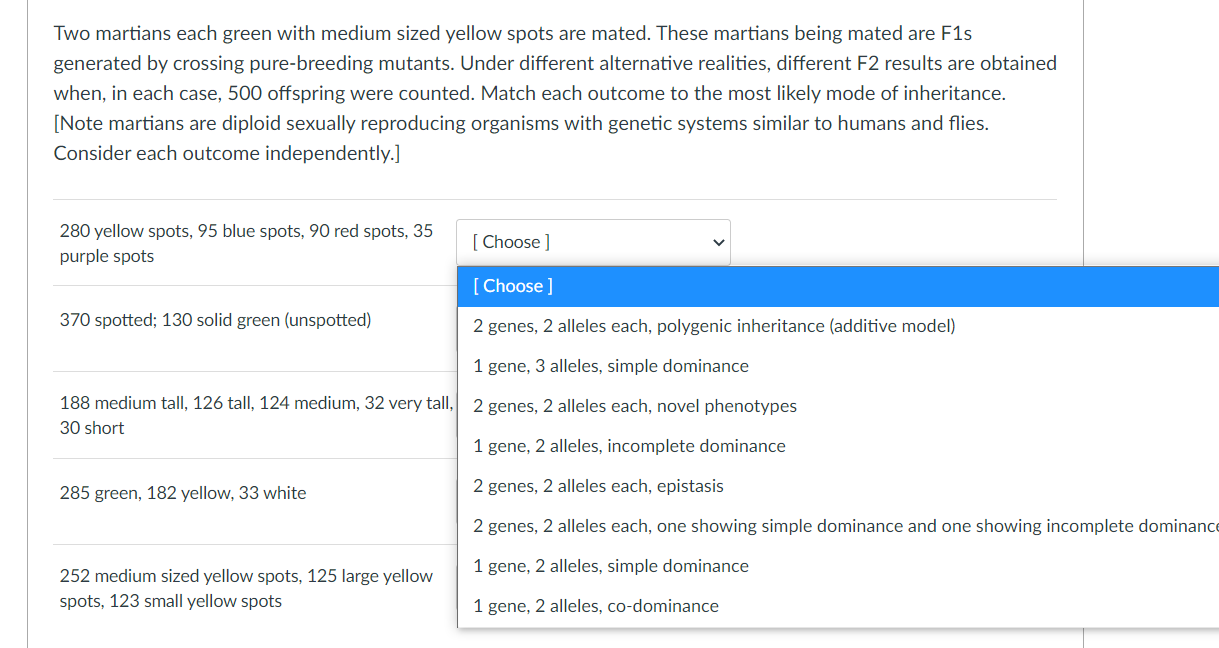Open the [ Choose ] dropdown for yellow spots outcome
Viewport: 1219px width, 648px height.
pyautogui.click(x=593, y=242)
